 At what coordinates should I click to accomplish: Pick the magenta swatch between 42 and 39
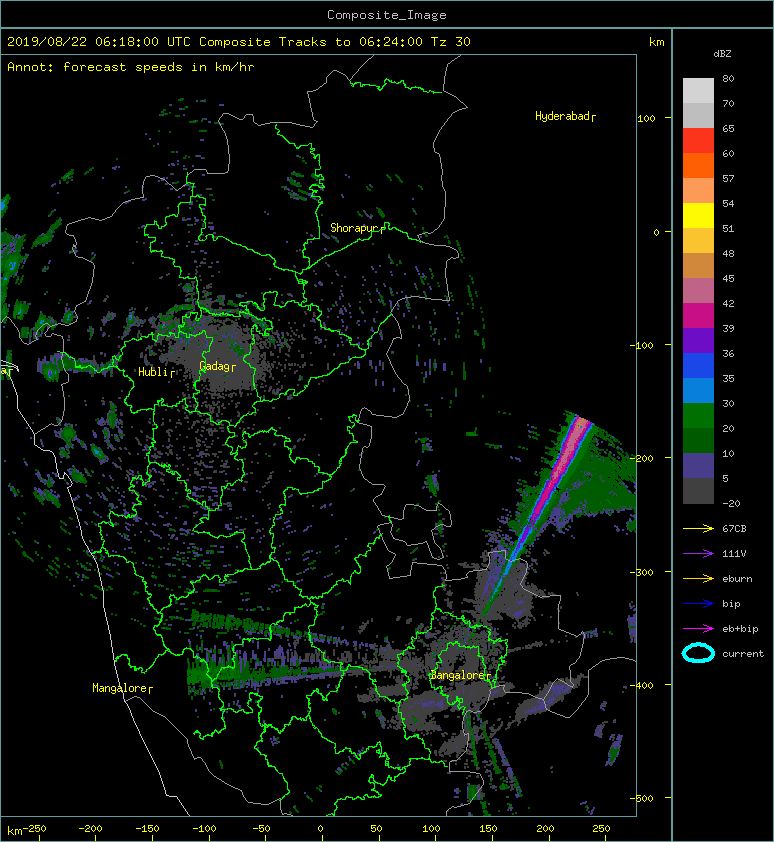(x=698, y=315)
